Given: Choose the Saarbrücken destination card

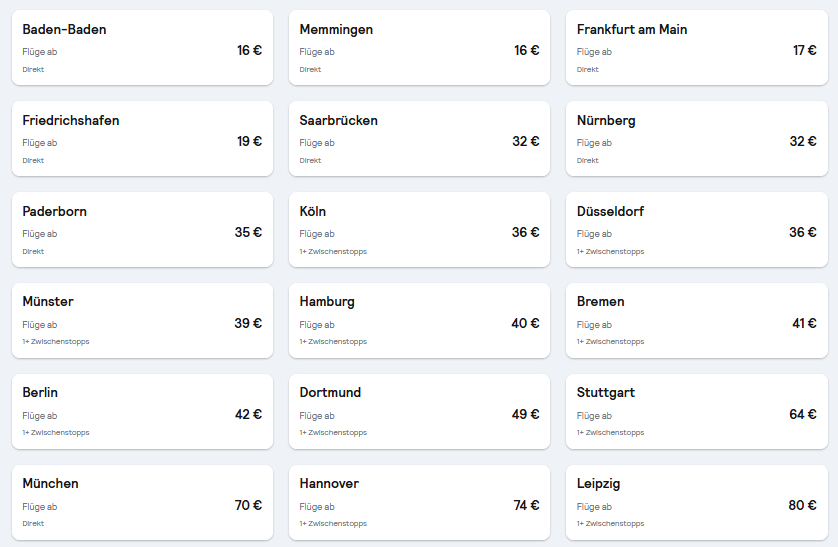Looking at the screenshot, I should tap(419, 139).
